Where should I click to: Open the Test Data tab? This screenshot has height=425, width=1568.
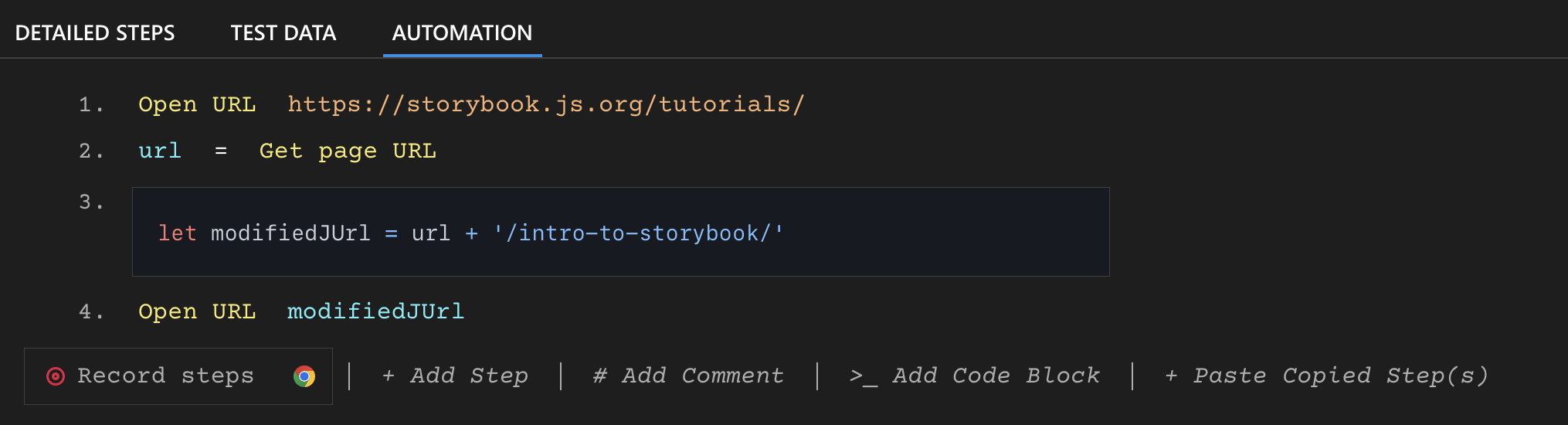click(283, 33)
